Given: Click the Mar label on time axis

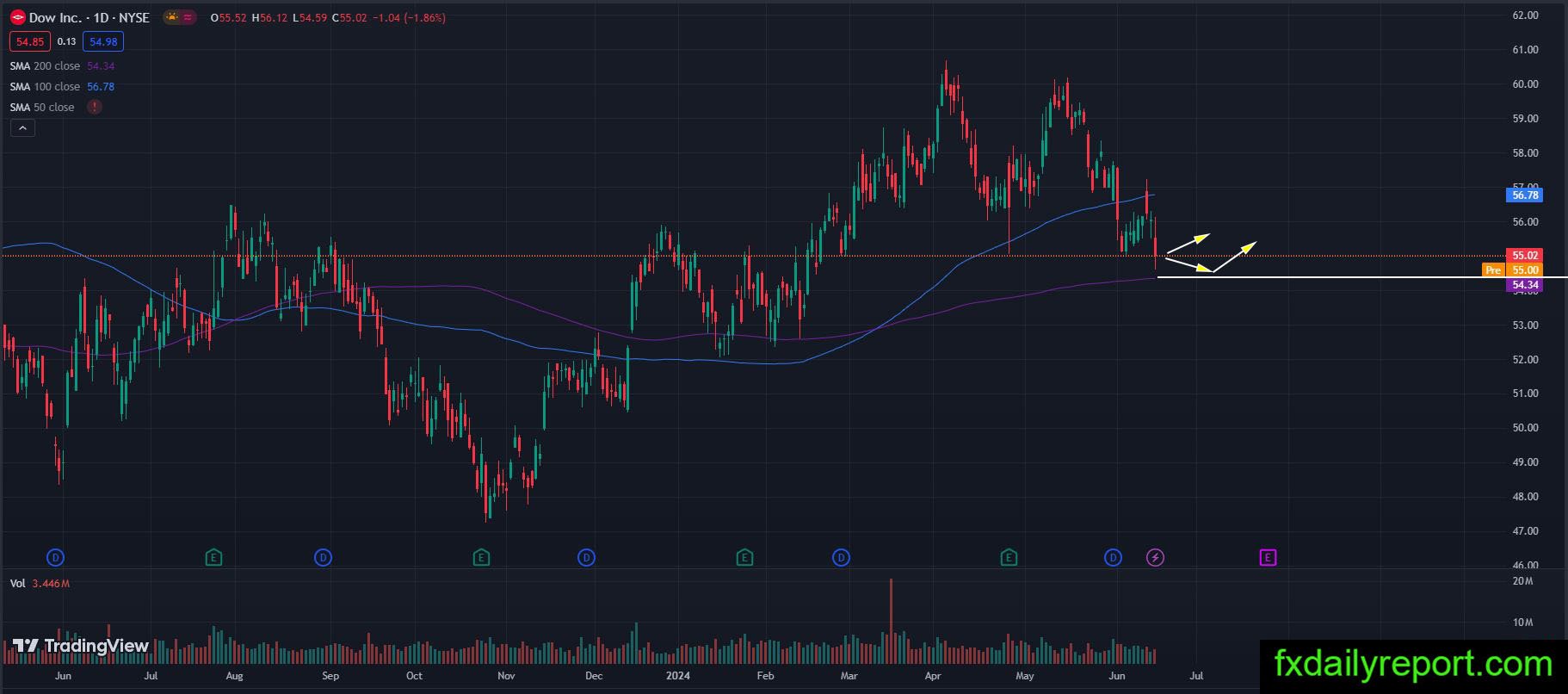Looking at the screenshot, I should (x=849, y=676).
